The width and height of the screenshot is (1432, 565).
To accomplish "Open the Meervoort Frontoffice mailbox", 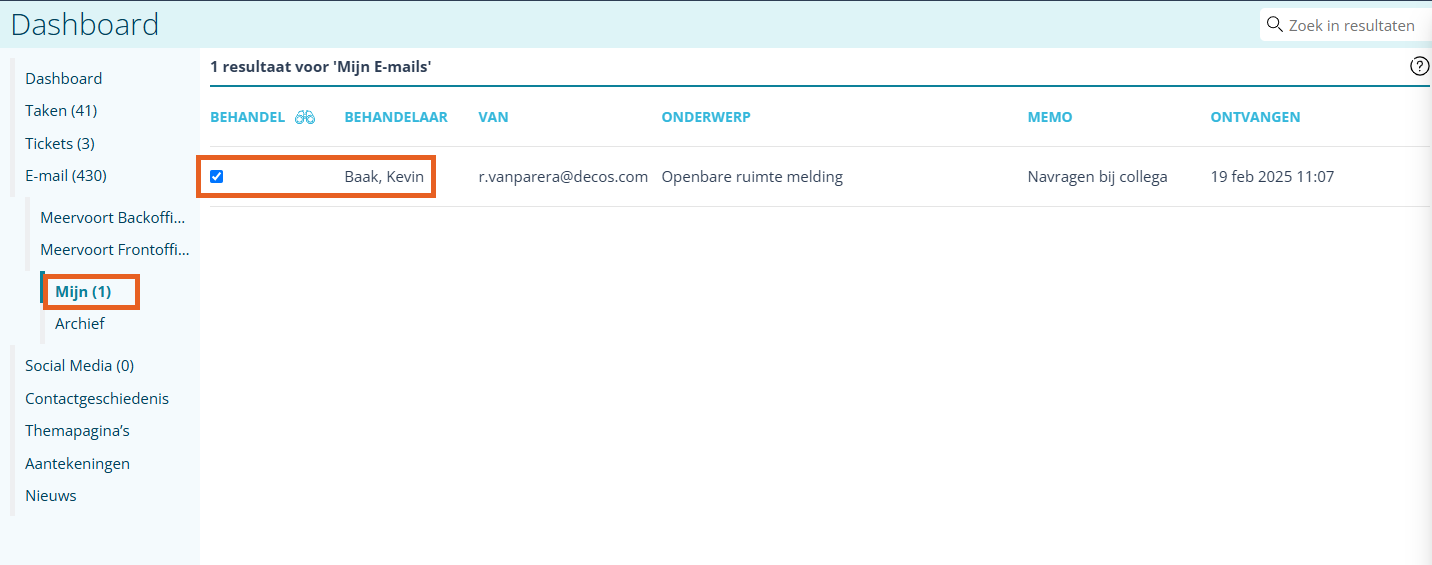I will click(x=114, y=250).
